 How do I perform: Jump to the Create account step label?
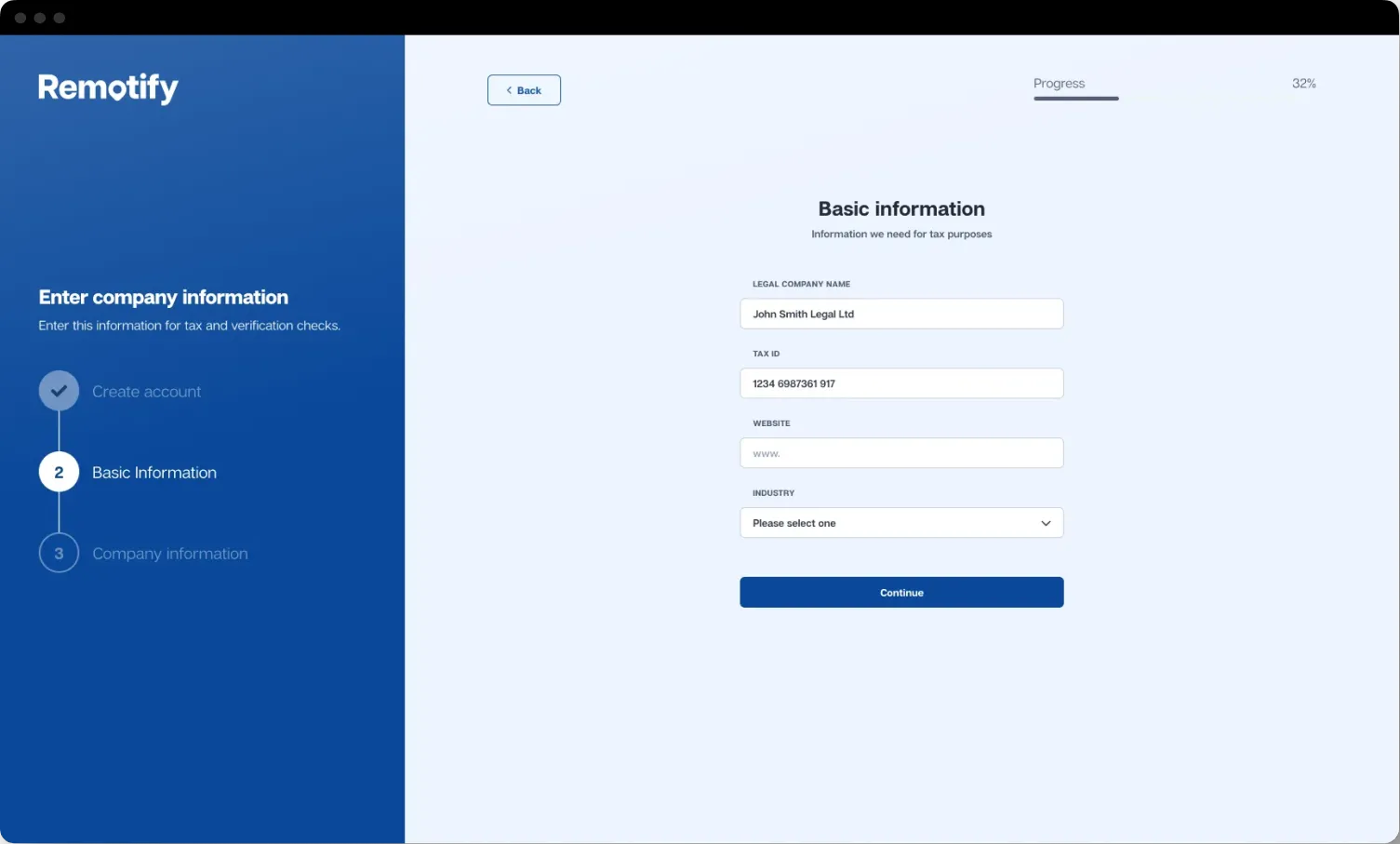click(x=146, y=392)
